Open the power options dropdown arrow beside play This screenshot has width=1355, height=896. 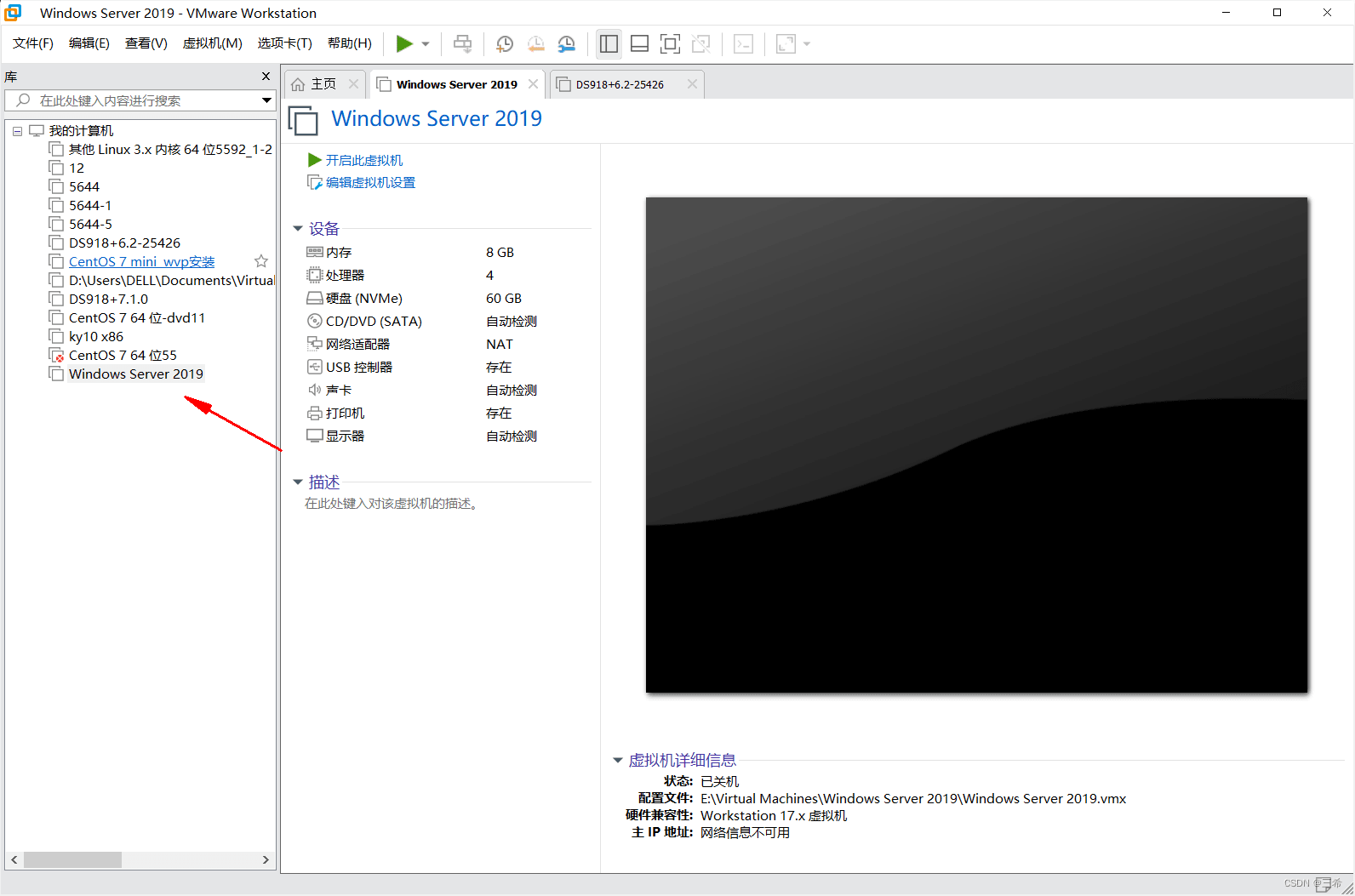click(426, 44)
